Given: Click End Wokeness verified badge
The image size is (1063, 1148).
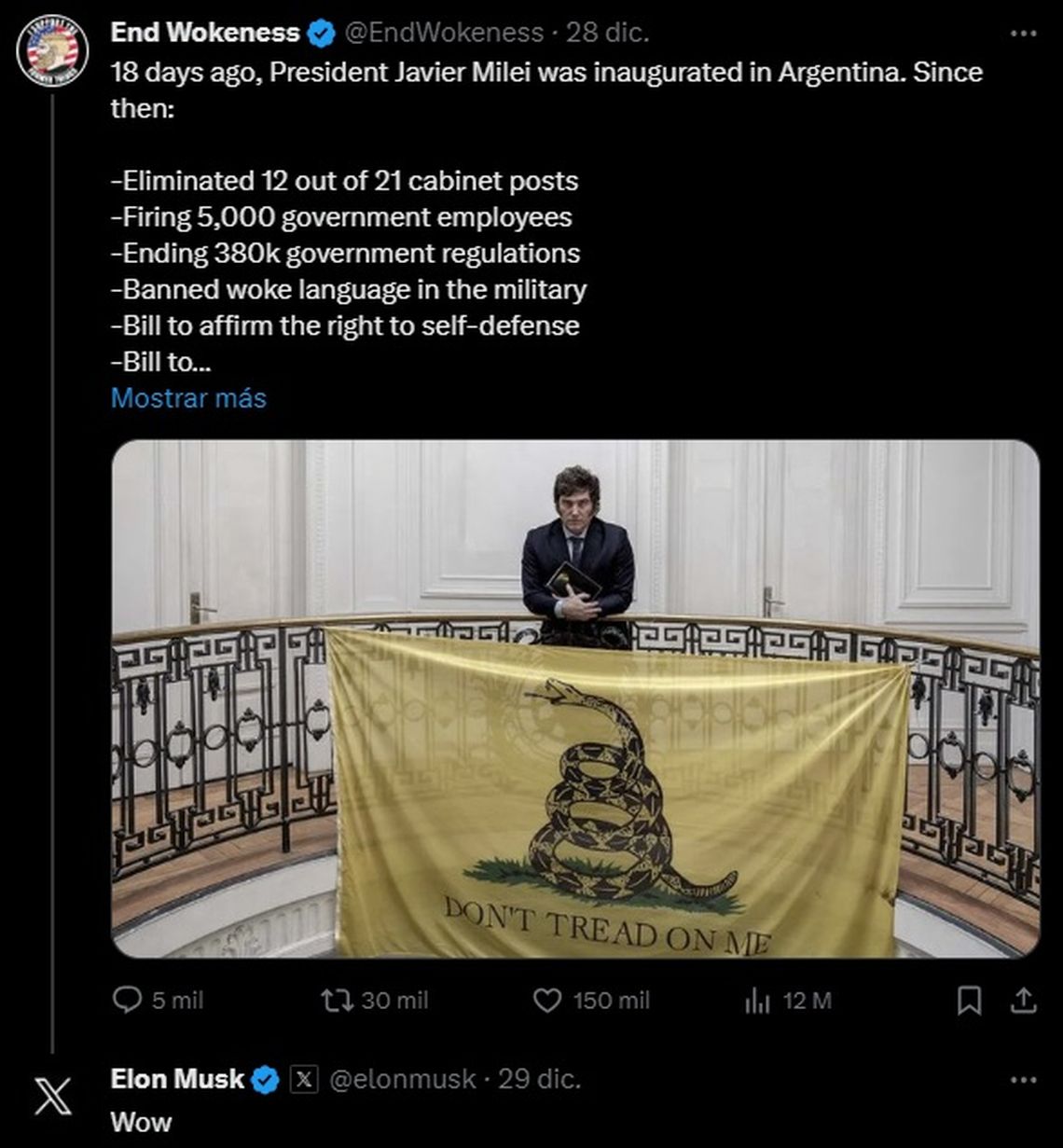Looking at the screenshot, I should [322, 34].
